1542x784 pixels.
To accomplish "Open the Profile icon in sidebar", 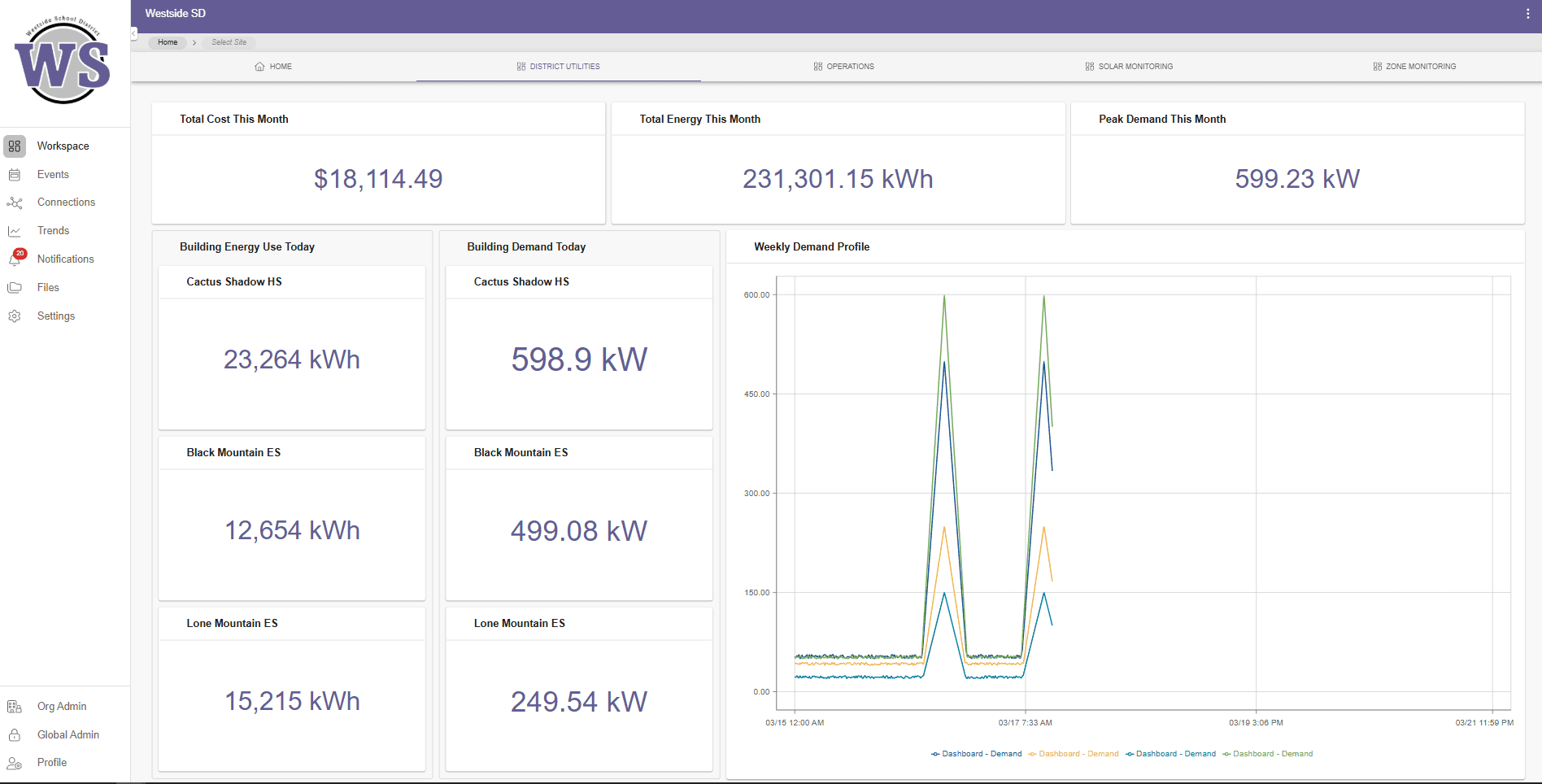I will click(15, 763).
